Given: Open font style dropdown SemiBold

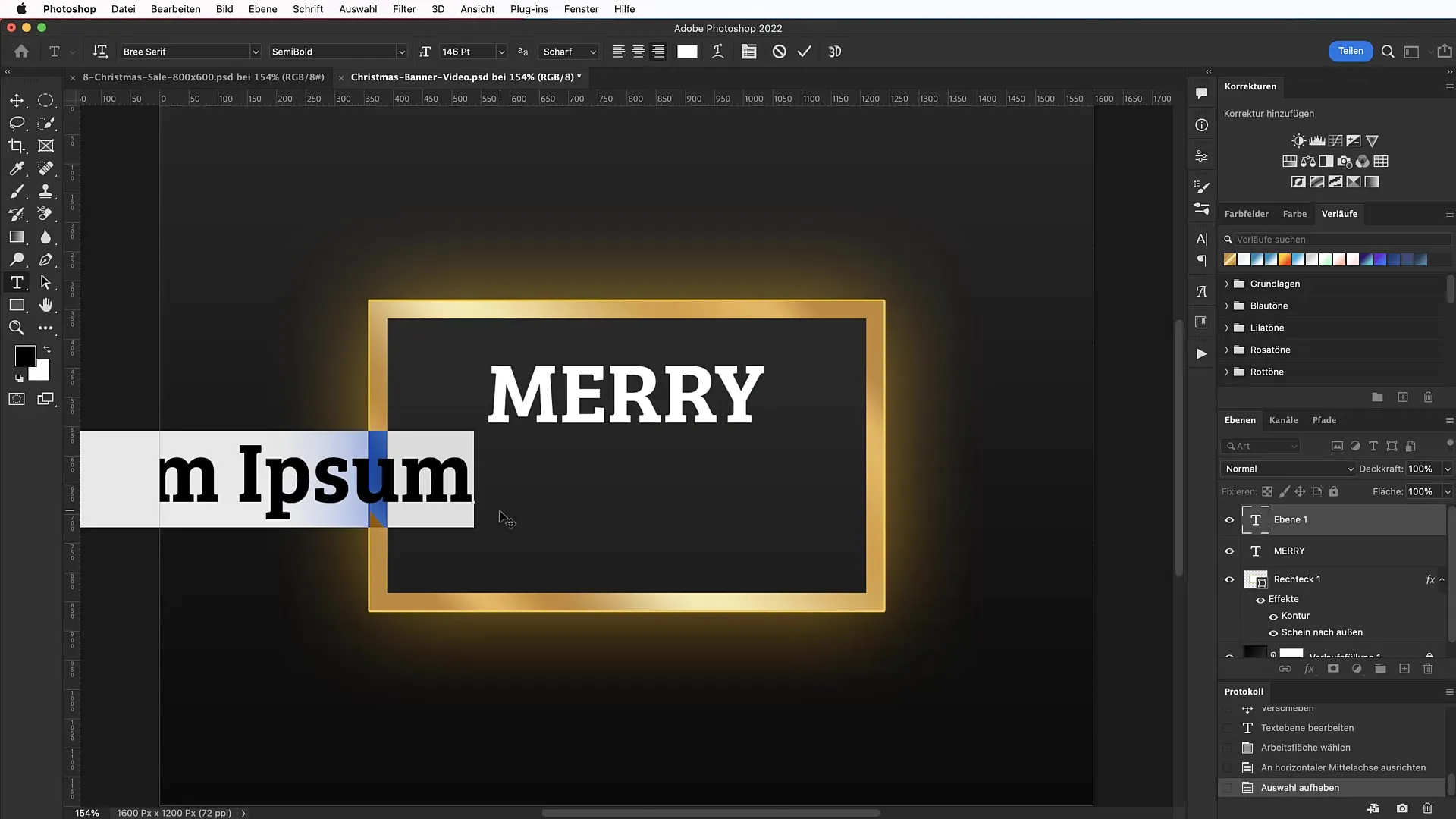Looking at the screenshot, I should tap(402, 52).
